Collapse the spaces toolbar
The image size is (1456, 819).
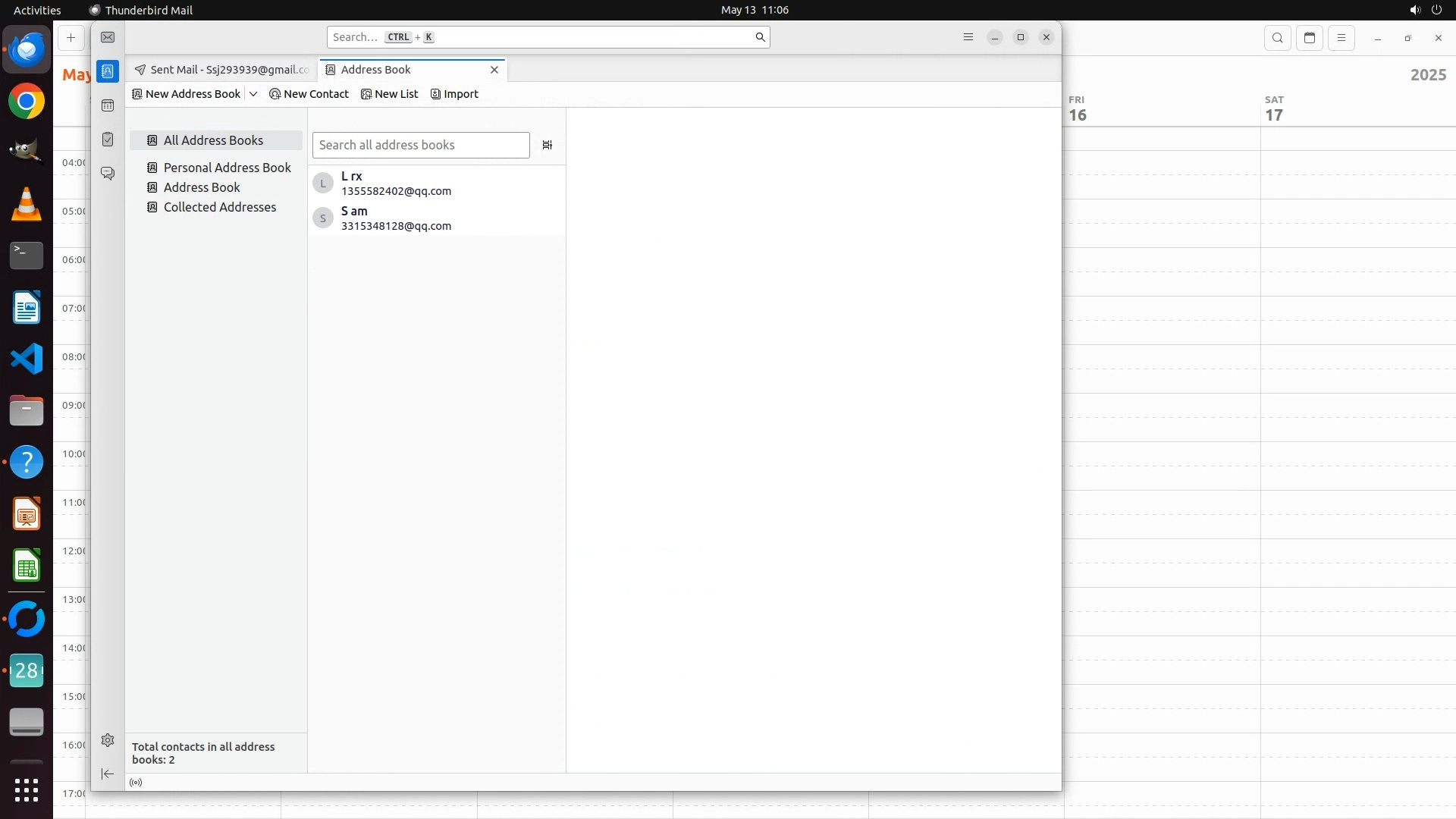(108, 773)
